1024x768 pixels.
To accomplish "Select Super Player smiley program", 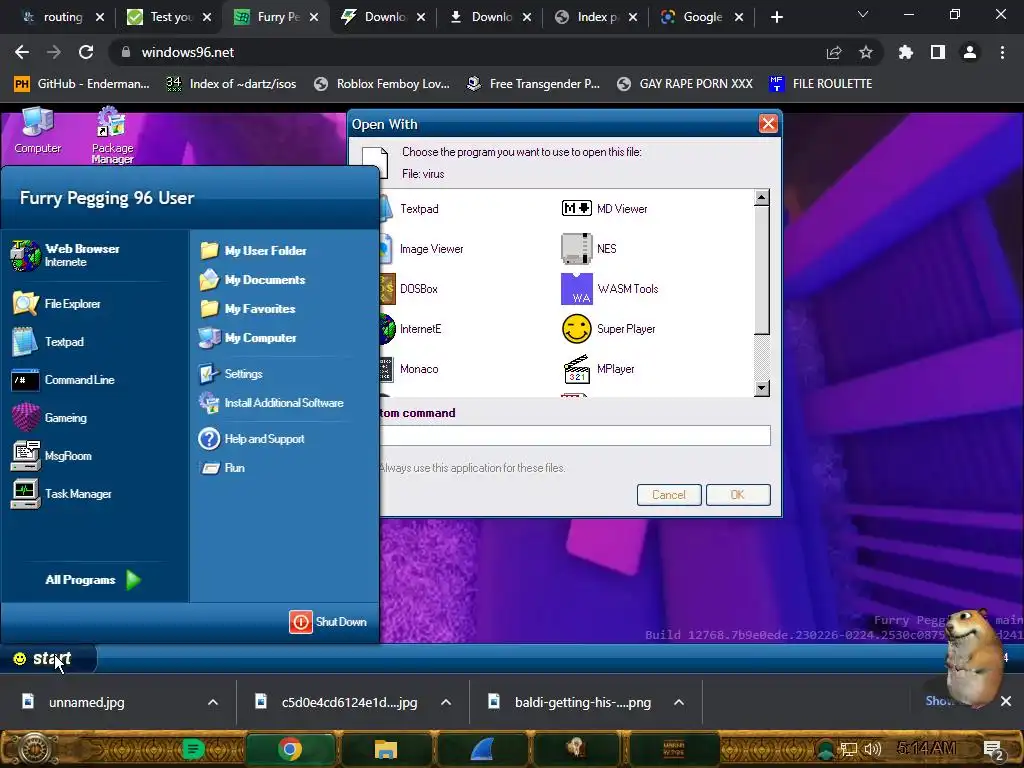I will click(609, 329).
